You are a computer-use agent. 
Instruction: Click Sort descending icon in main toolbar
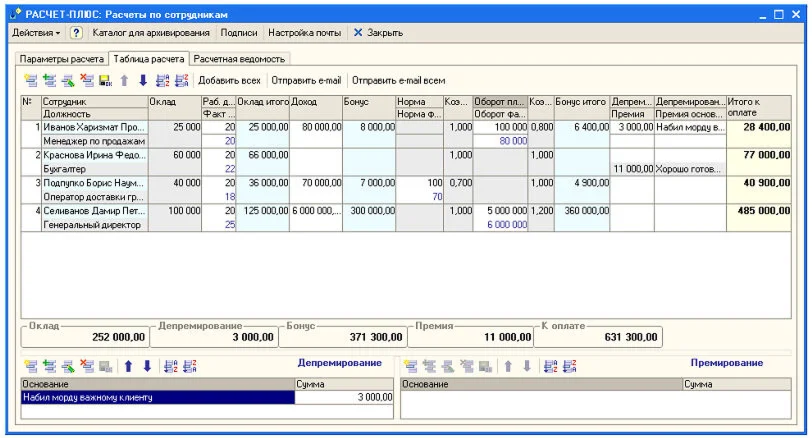pyautogui.click(x=181, y=80)
